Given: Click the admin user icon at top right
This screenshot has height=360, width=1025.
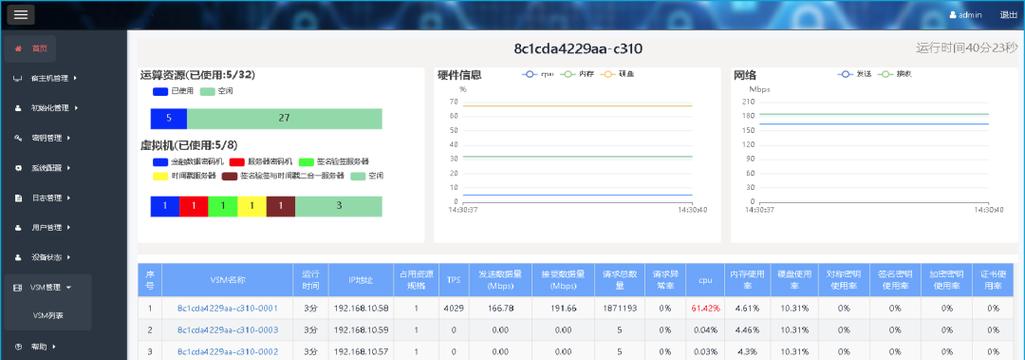Looking at the screenshot, I should click(953, 15).
